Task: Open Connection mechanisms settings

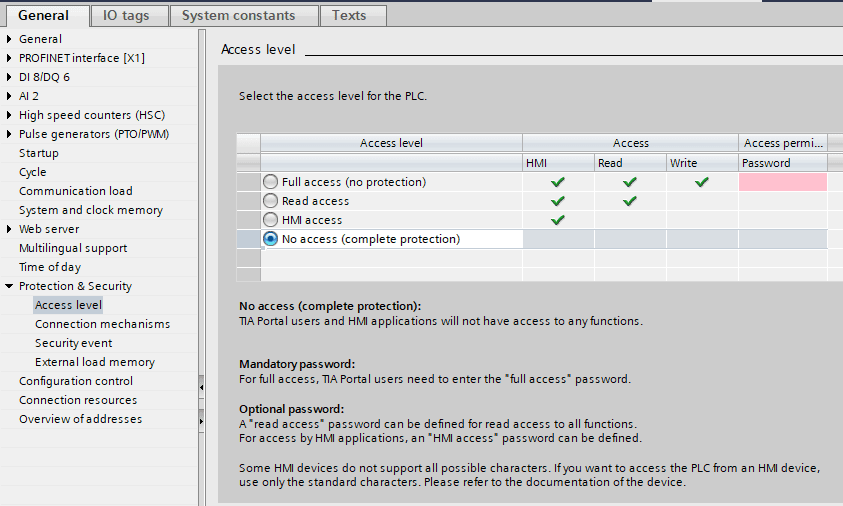Action: click(102, 324)
